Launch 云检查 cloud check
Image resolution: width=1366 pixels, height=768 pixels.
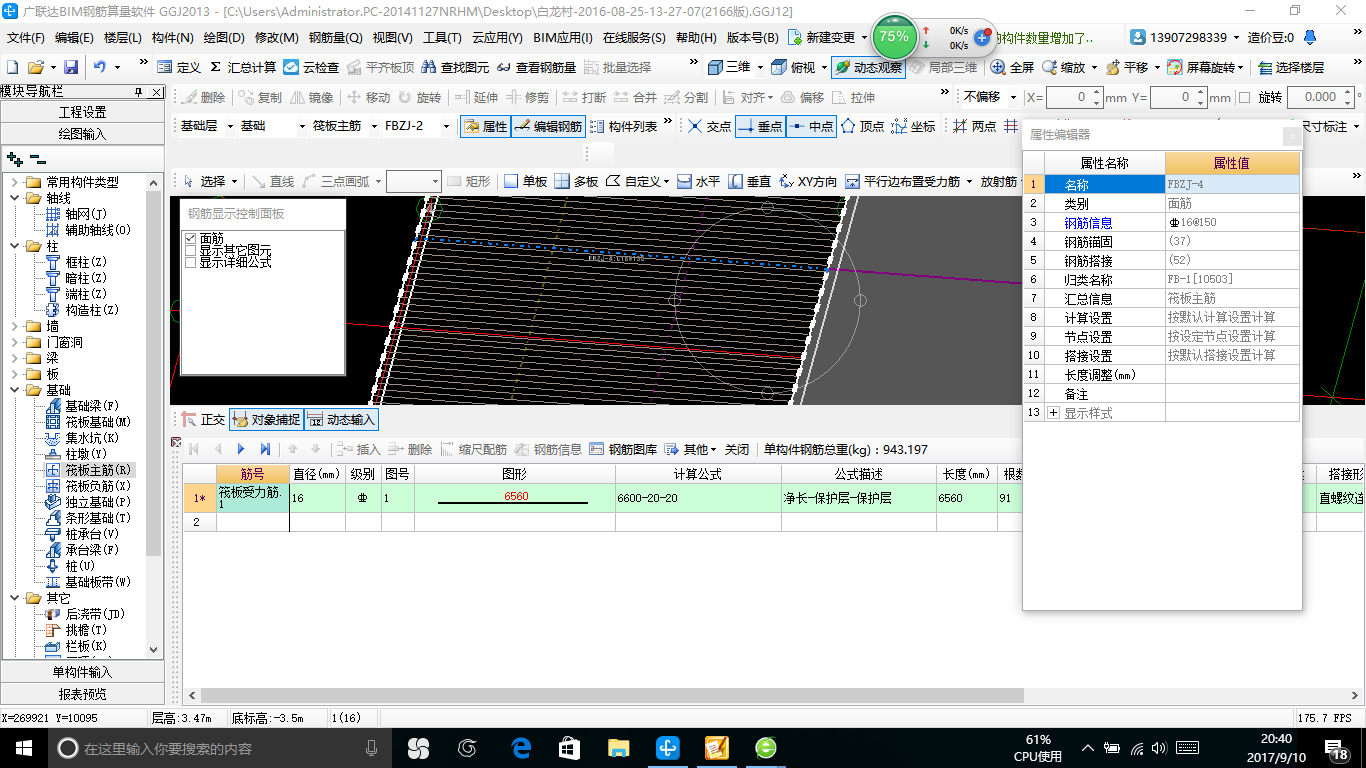pos(311,67)
